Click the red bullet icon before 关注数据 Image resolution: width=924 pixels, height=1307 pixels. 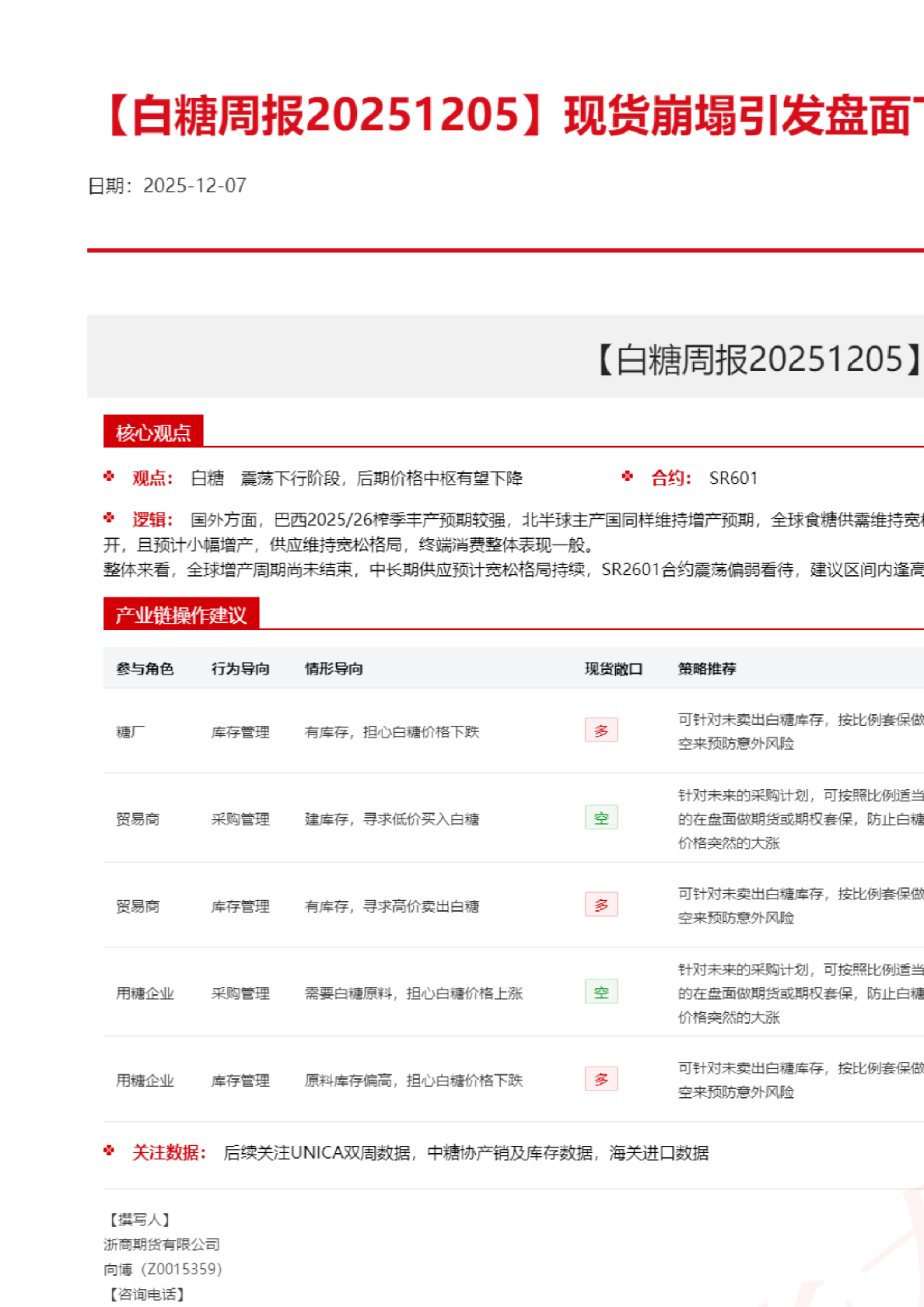[109, 1151]
